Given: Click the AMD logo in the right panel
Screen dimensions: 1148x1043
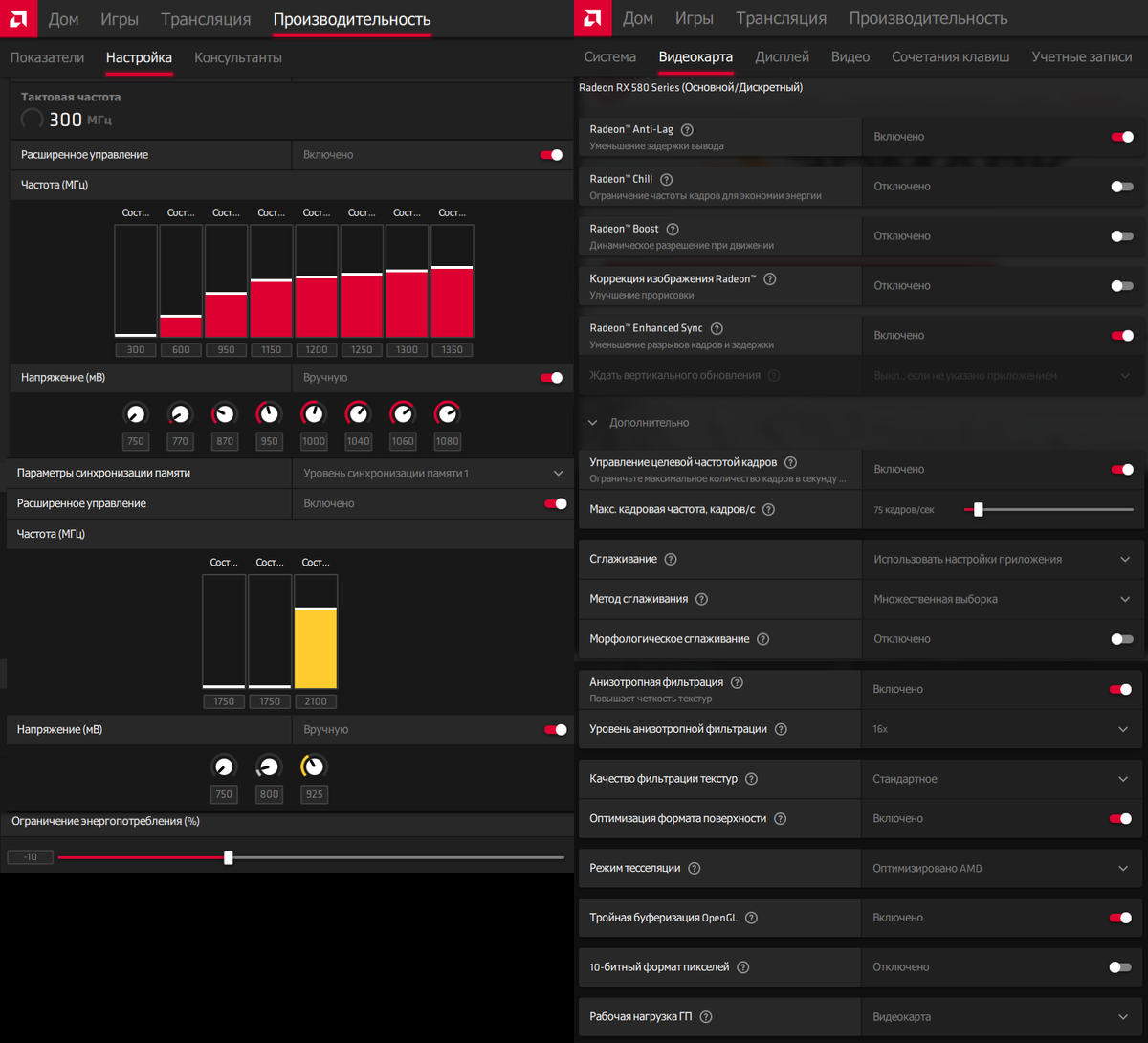Looking at the screenshot, I should coord(593,18).
